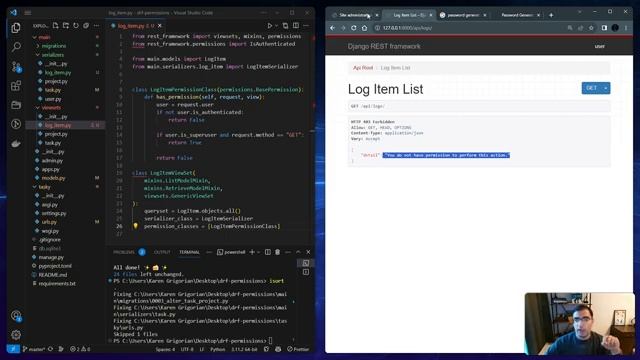Open the Docker whale icon in activity bar
Viewport: 640px width, 360px height.
click(x=16, y=143)
